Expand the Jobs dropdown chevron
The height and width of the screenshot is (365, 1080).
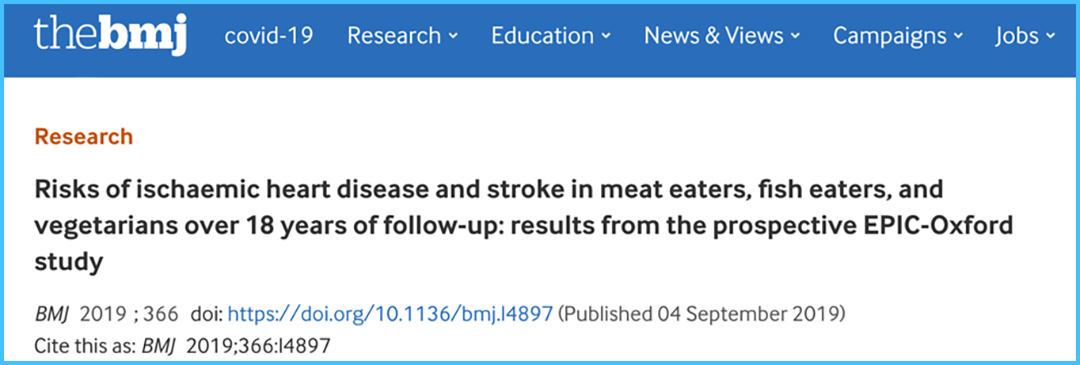pos(1050,37)
